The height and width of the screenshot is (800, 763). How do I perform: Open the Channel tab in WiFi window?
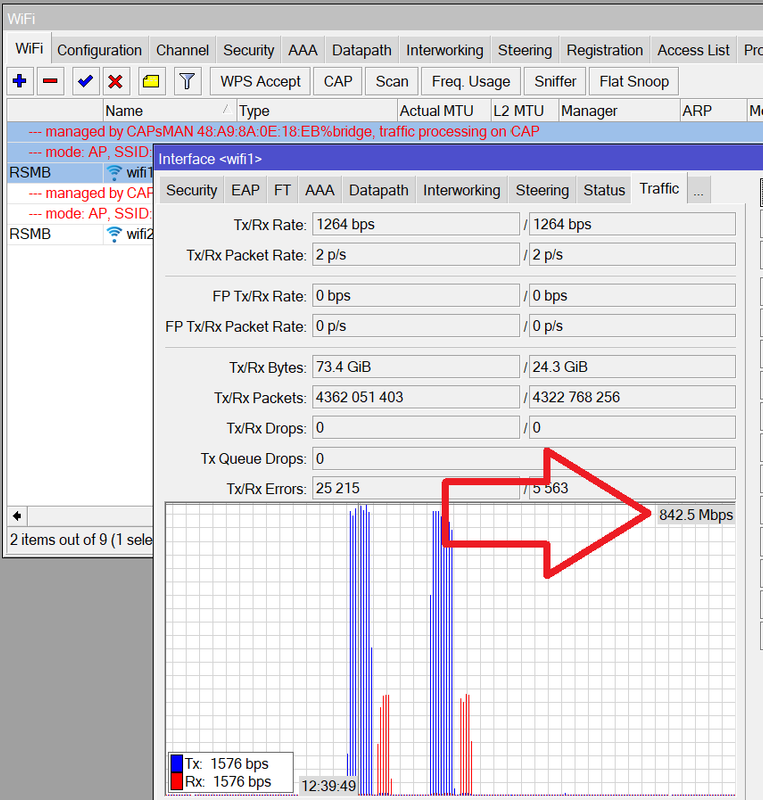(182, 50)
